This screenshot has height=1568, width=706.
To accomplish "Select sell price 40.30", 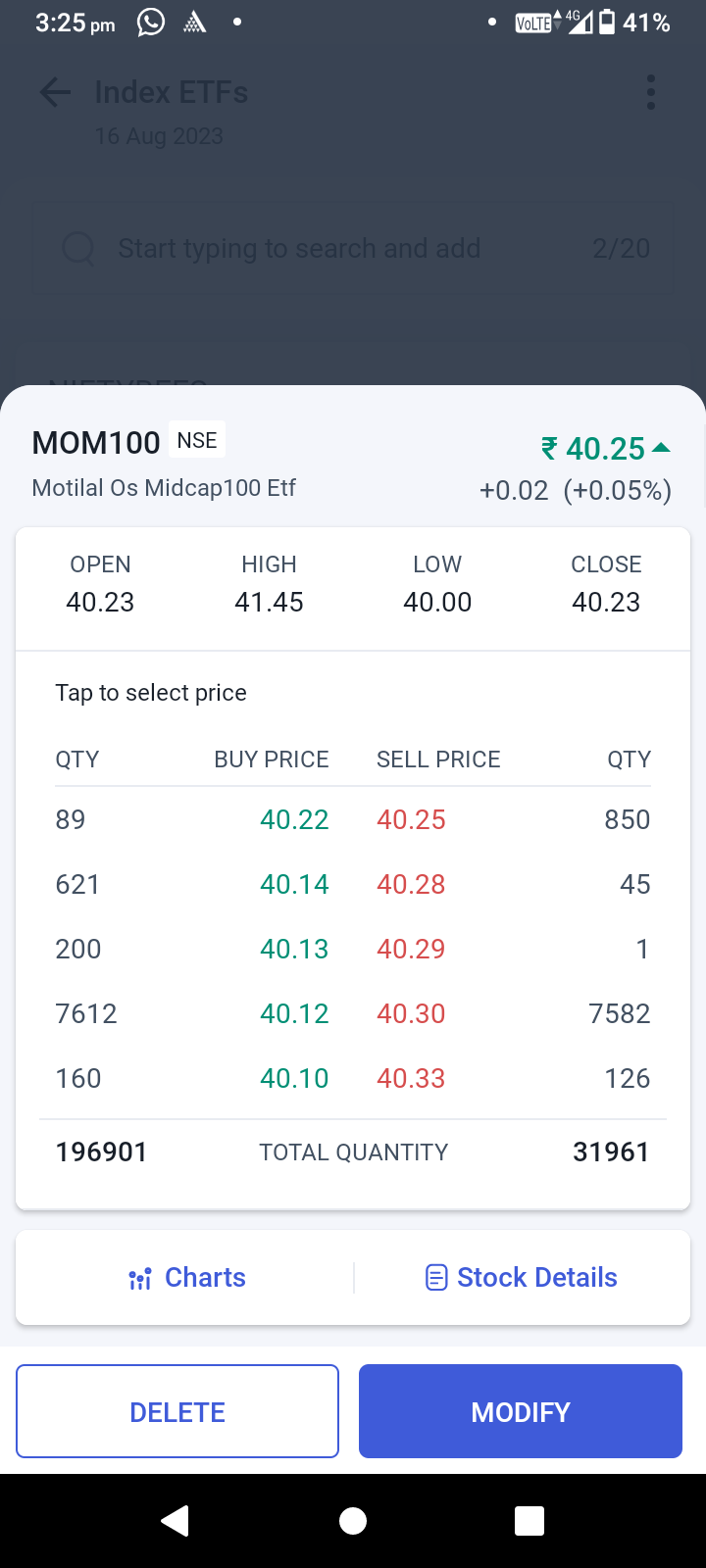I will tap(411, 1013).
